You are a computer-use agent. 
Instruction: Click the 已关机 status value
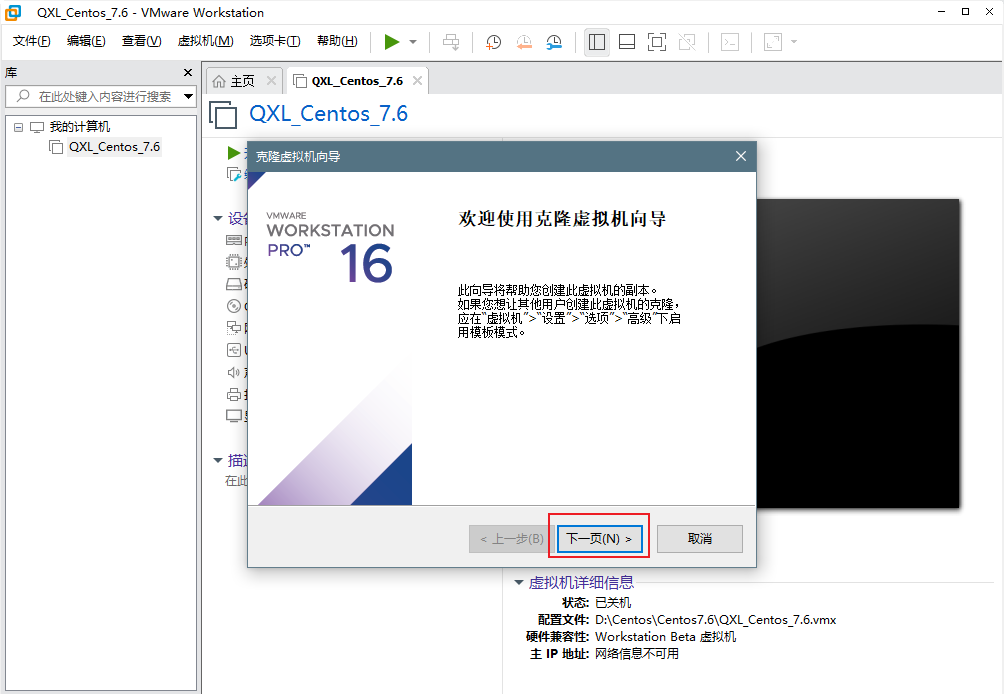coord(613,602)
